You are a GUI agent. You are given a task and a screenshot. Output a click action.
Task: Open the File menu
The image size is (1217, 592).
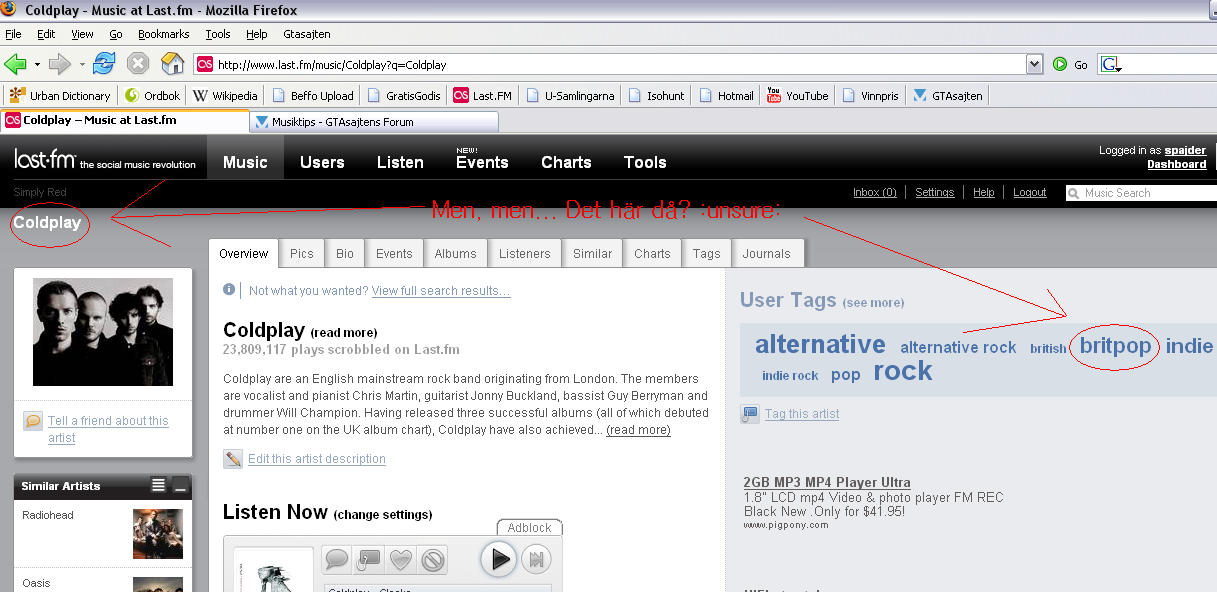pyautogui.click(x=13, y=34)
